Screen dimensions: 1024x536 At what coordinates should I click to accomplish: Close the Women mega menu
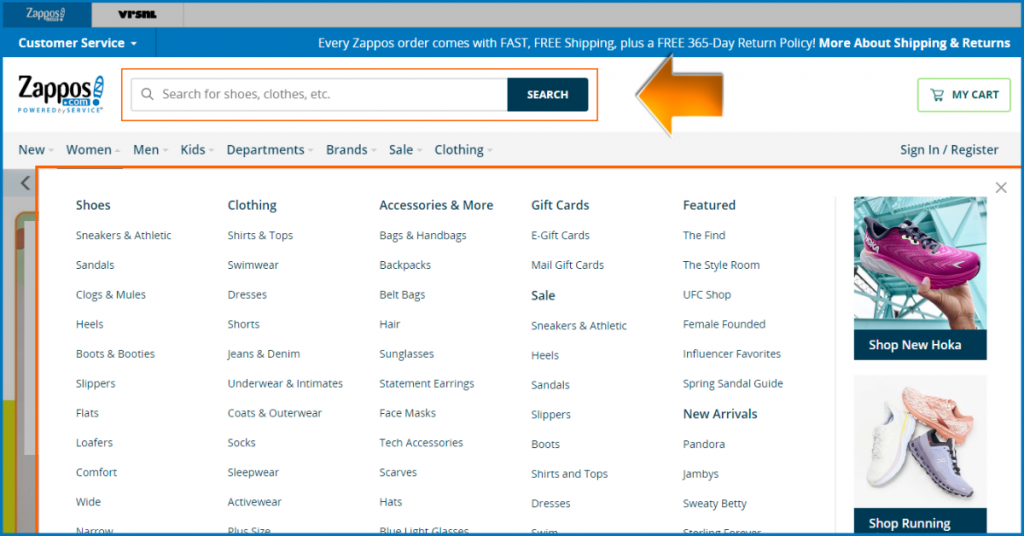(x=1000, y=188)
